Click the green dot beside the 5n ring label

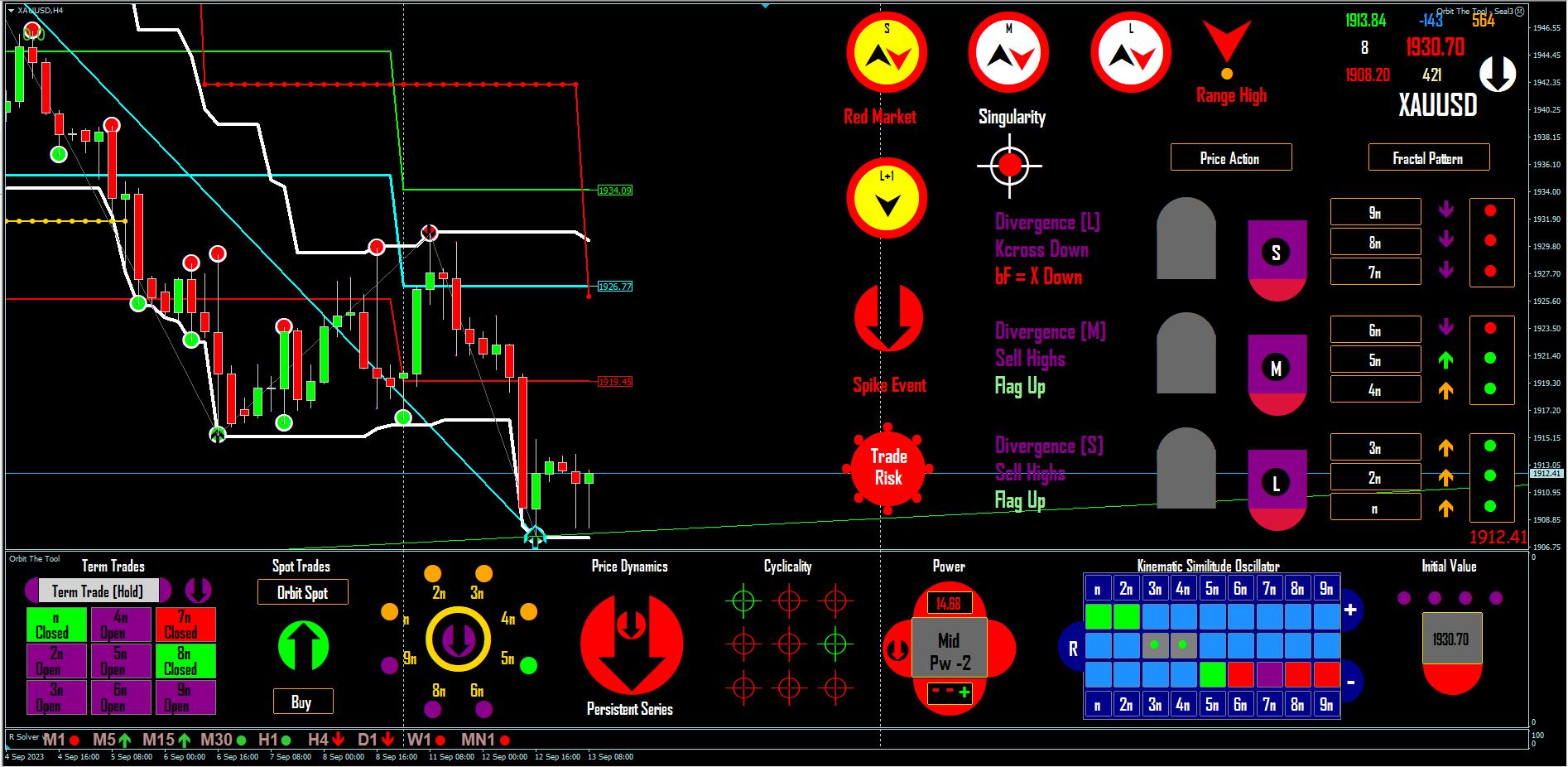click(529, 665)
